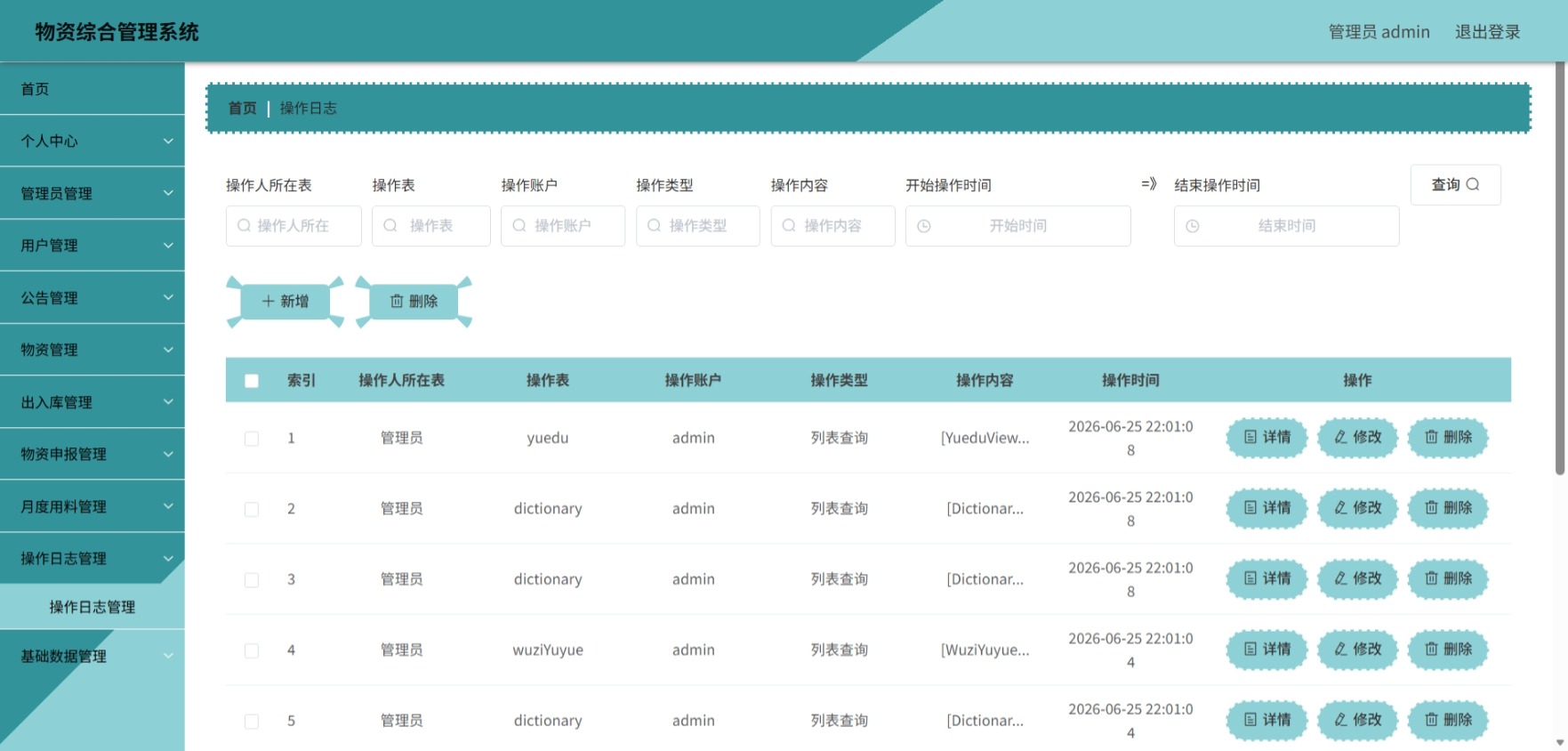
Task: Focus the 操作人所在 input field
Action: coord(293,226)
